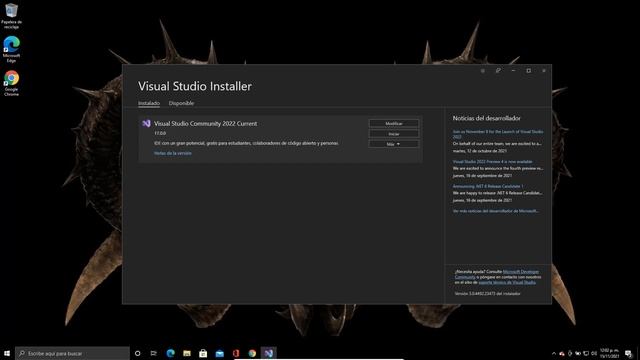The width and height of the screenshot is (640, 360).
Task: Expand the Más dropdown menu
Action: click(x=393, y=144)
